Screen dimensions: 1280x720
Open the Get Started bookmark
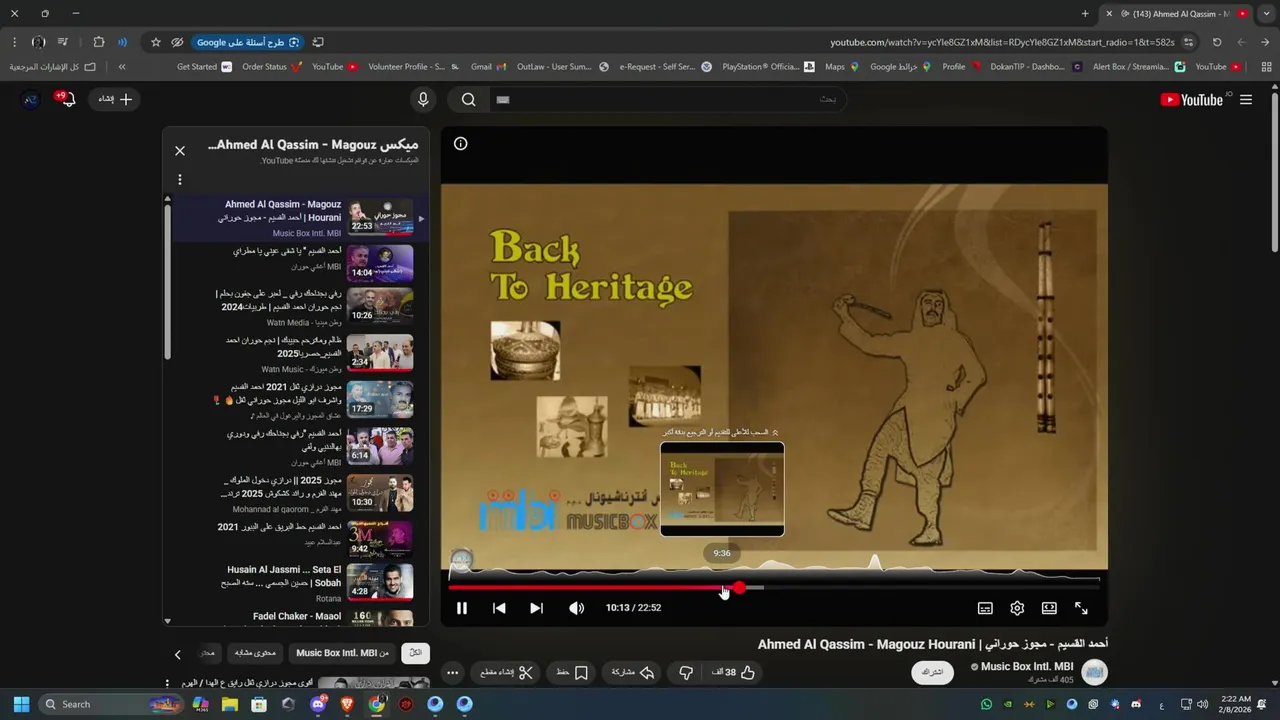click(x=204, y=67)
